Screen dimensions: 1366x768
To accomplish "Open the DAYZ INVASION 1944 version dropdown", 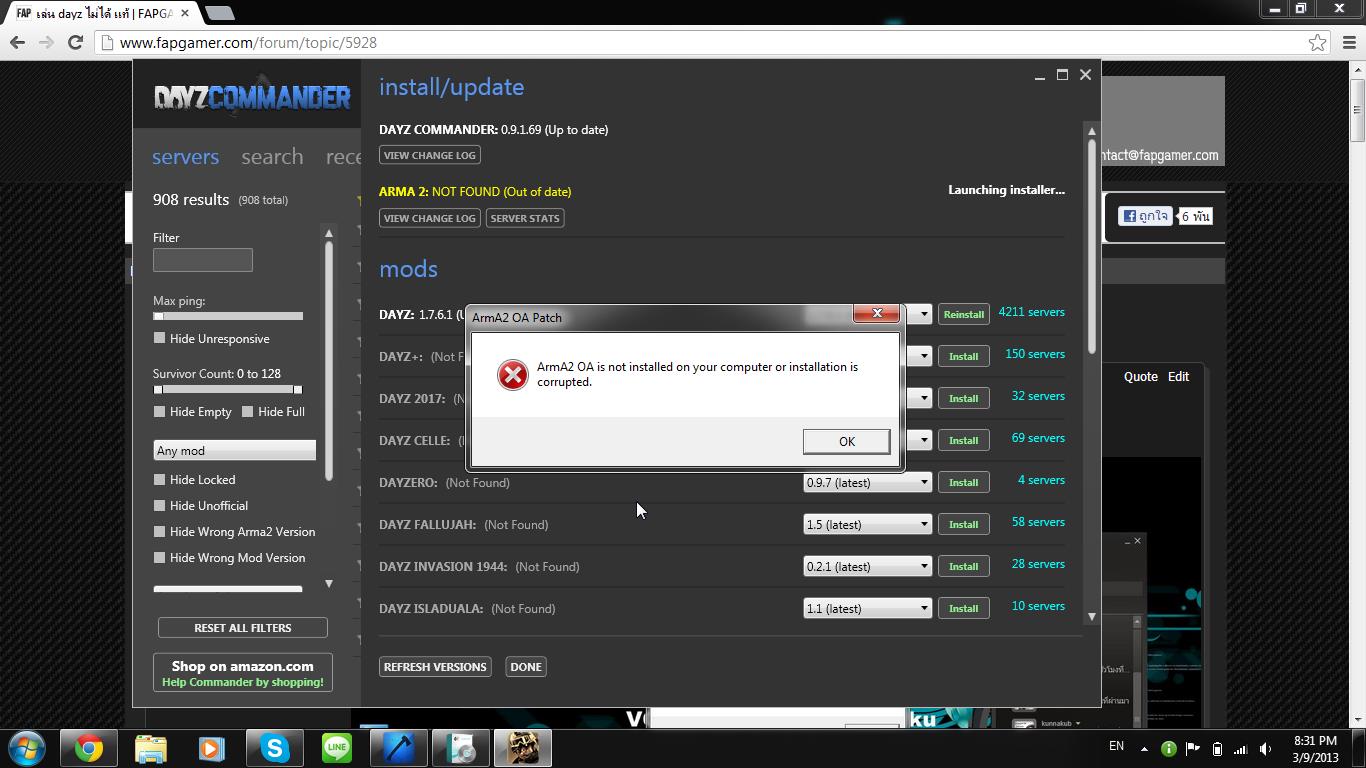I will pos(867,566).
